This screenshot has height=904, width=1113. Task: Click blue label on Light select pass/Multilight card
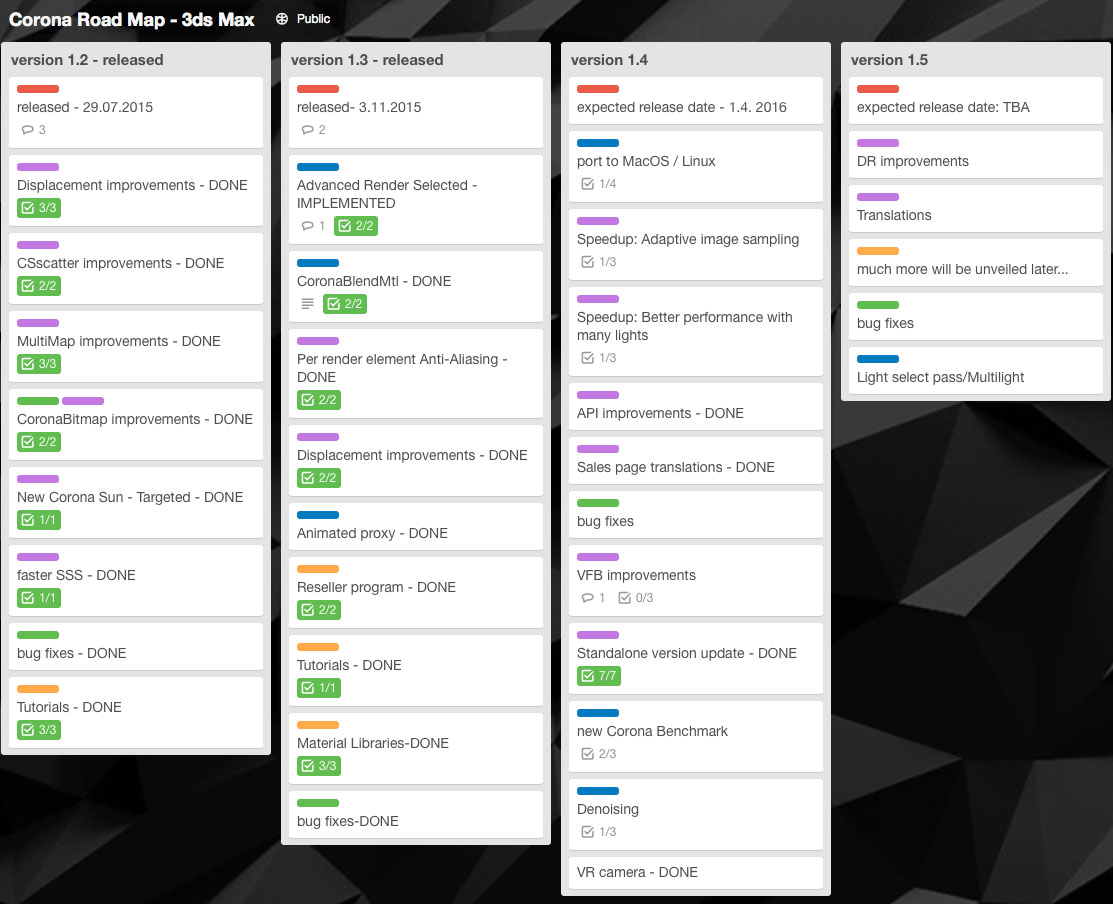pos(877,359)
